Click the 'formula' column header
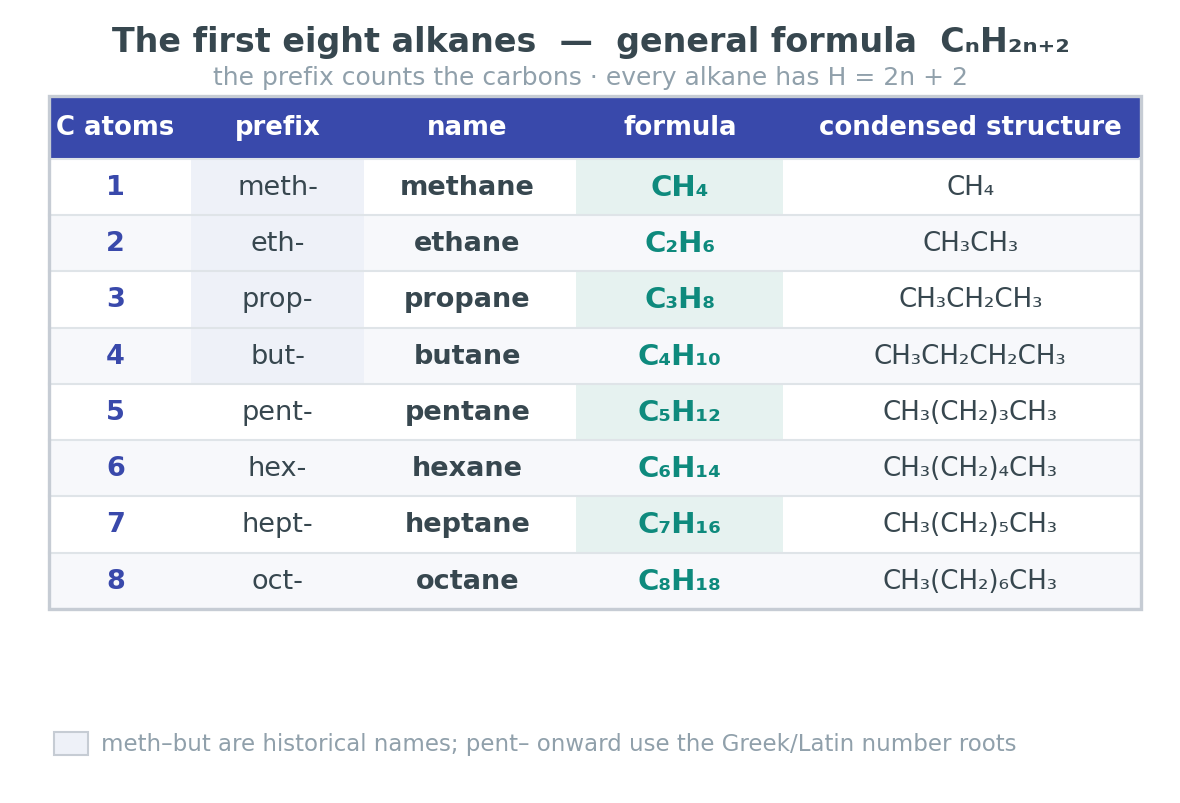Viewport: 1180px width, 803px height. click(x=680, y=126)
